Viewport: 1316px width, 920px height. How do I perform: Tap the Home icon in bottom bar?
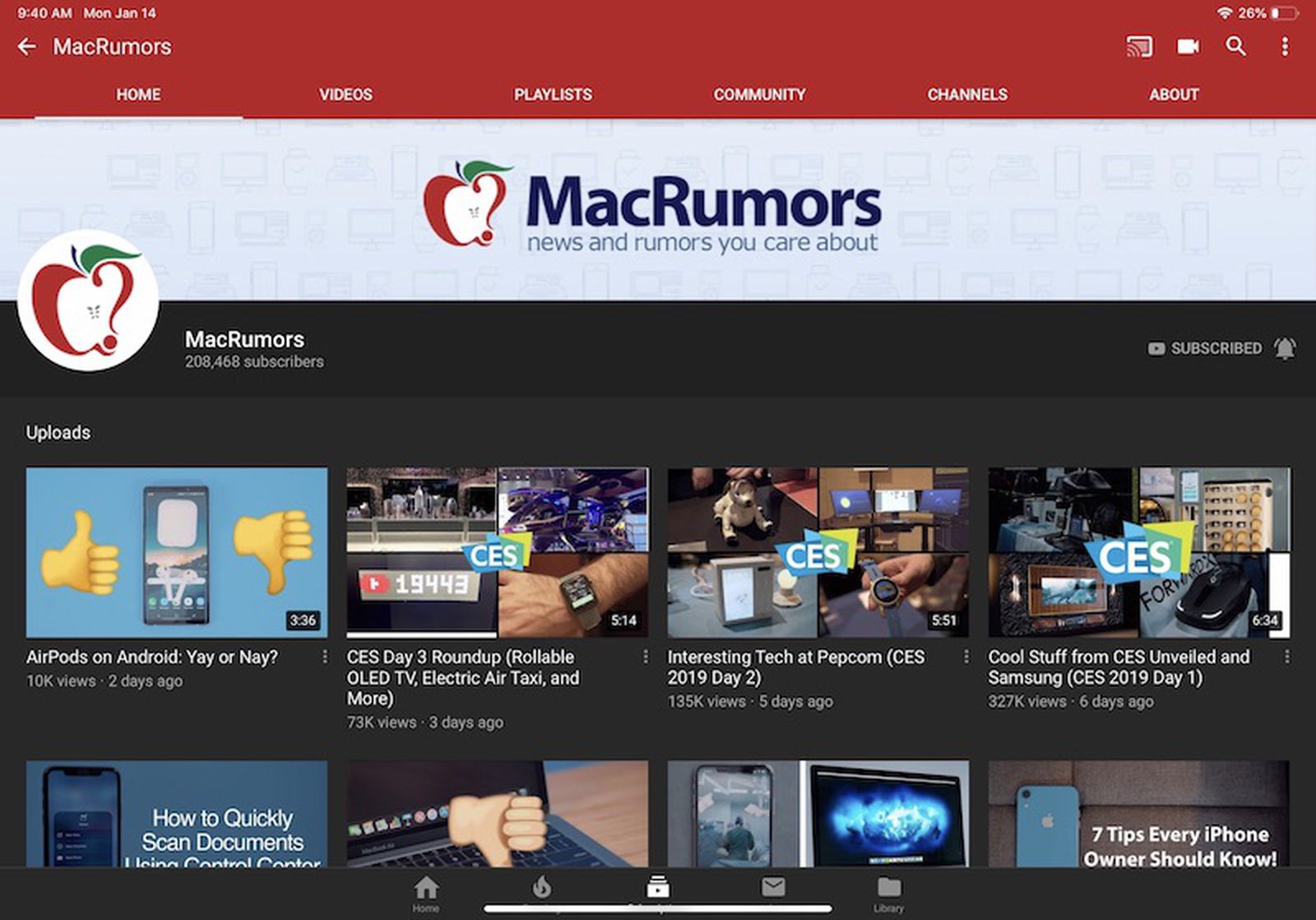426,891
